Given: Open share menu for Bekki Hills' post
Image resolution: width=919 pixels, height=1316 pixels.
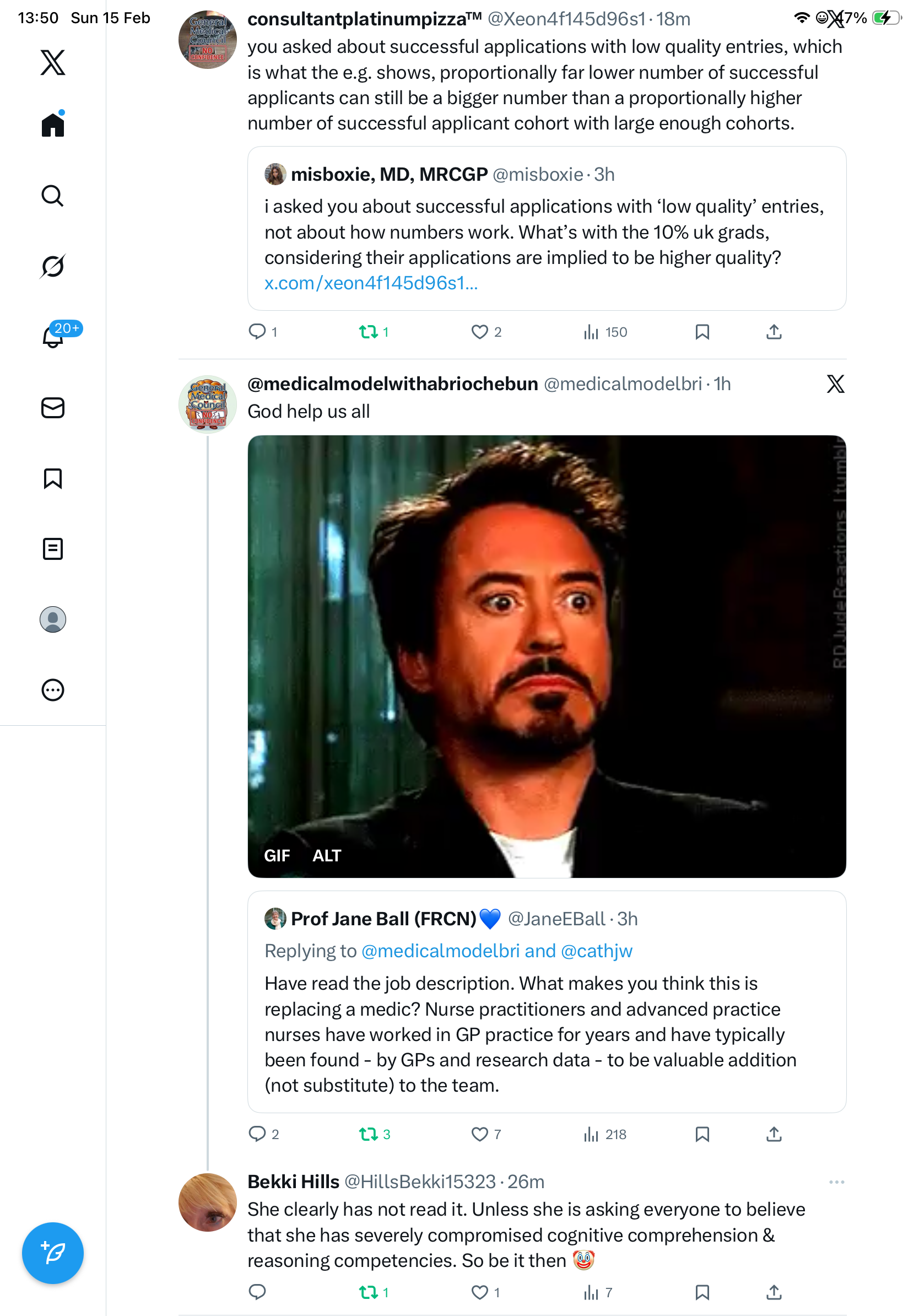Looking at the screenshot, I should pos(774,1292).
